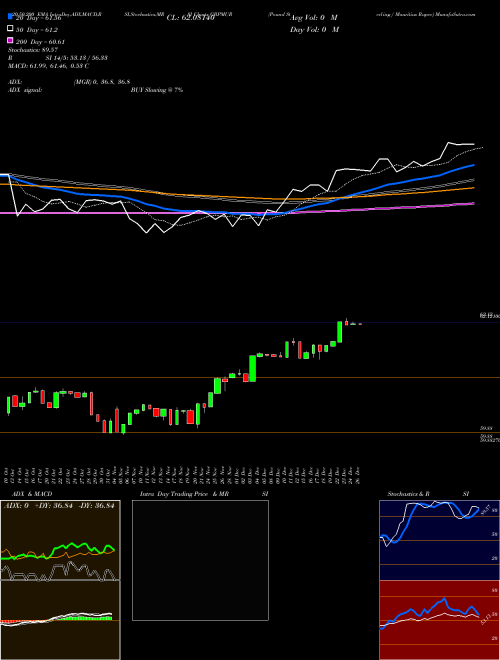Click the MACD: 61.99, 61.46 reading
This screenshot has height=660, width=500.
point(48,66)
